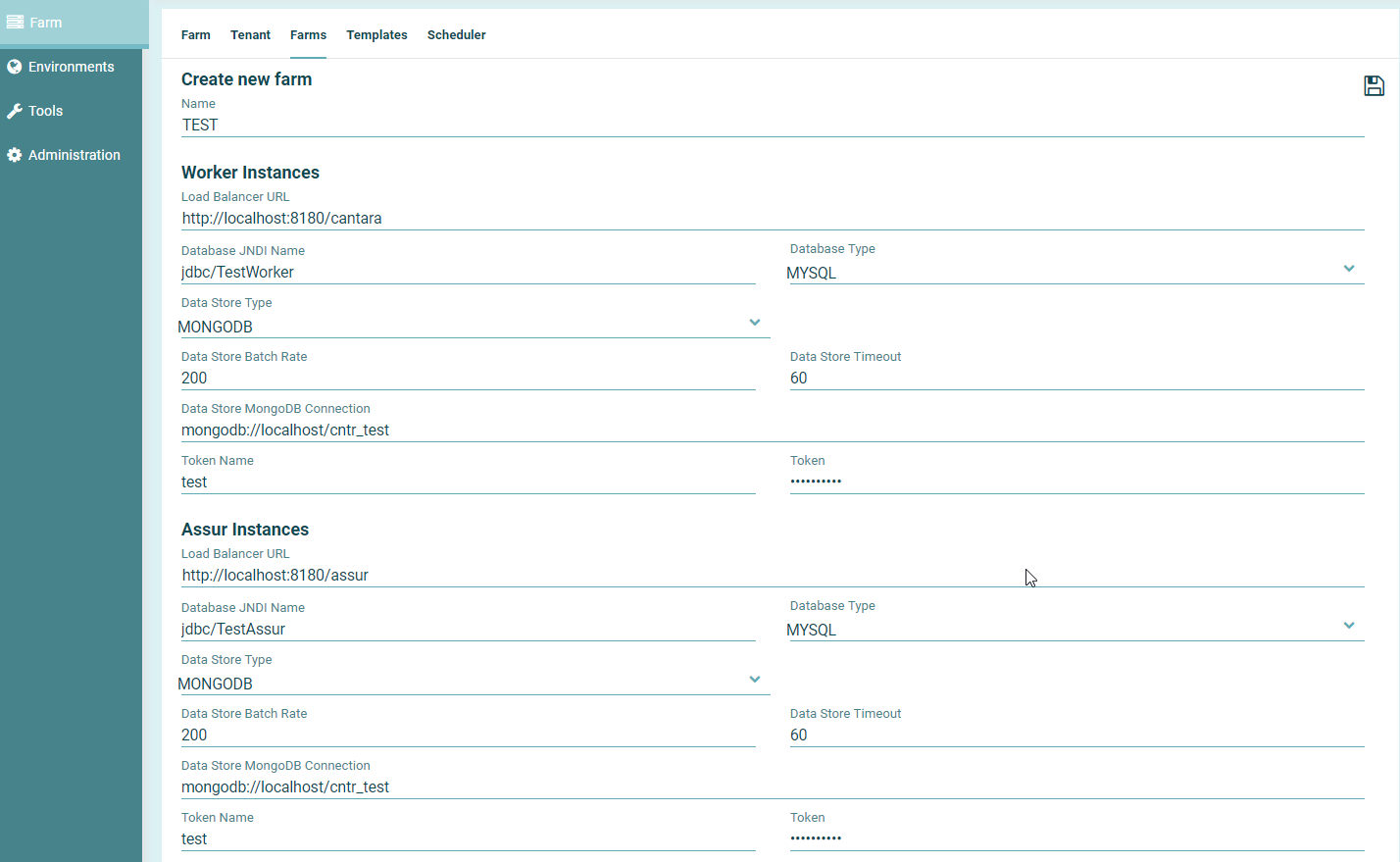
Task: Click the jdbc/TestAssur JNDI name field
Action: click(468, 629)
